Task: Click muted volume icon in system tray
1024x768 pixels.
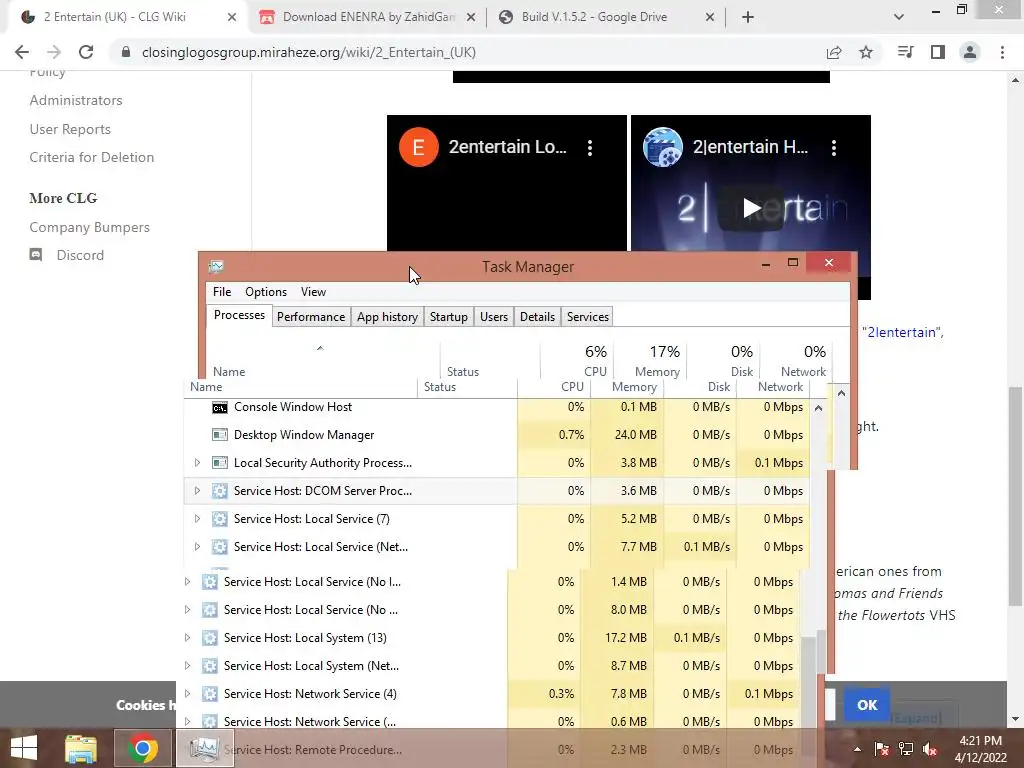Action: 930,749
